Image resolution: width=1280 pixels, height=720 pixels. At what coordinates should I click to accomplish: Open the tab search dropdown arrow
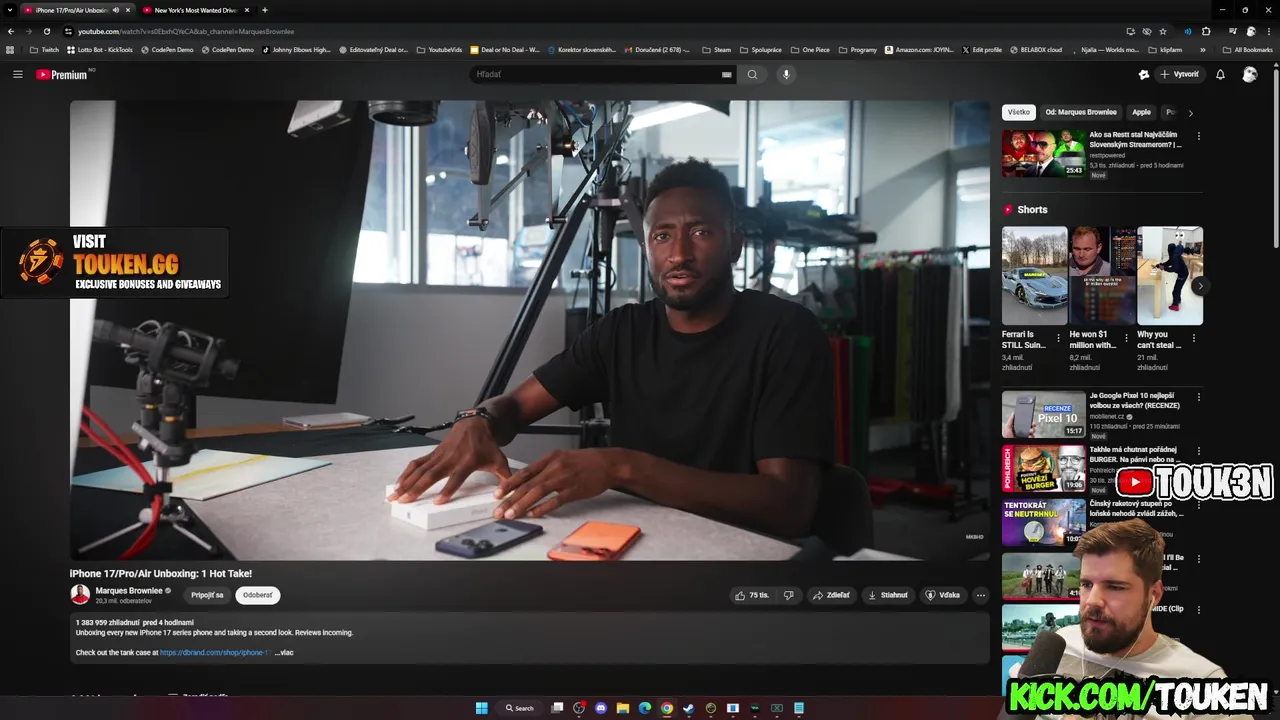tap(9, 10)
